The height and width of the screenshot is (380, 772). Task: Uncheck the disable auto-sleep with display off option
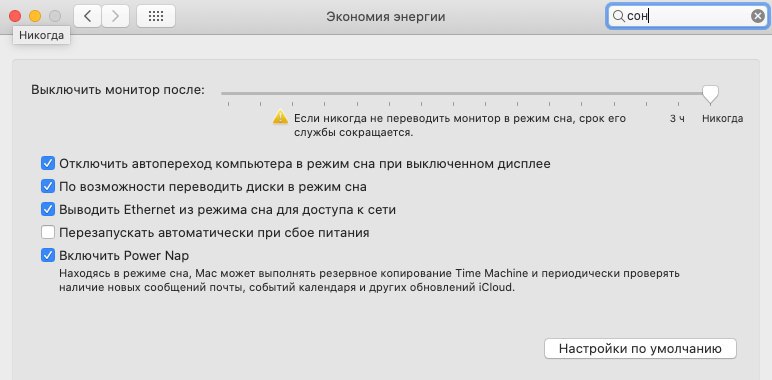pyautogui.click(x=48, y=163)
